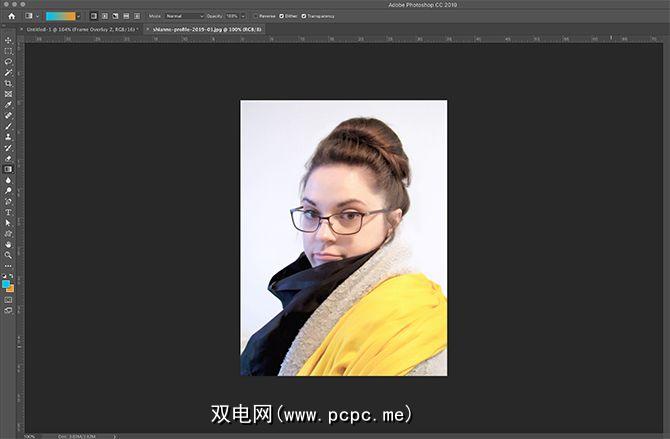Activate the Gradient tool
The height and width of the screenshot is (439, 670).
coord(8,169)
